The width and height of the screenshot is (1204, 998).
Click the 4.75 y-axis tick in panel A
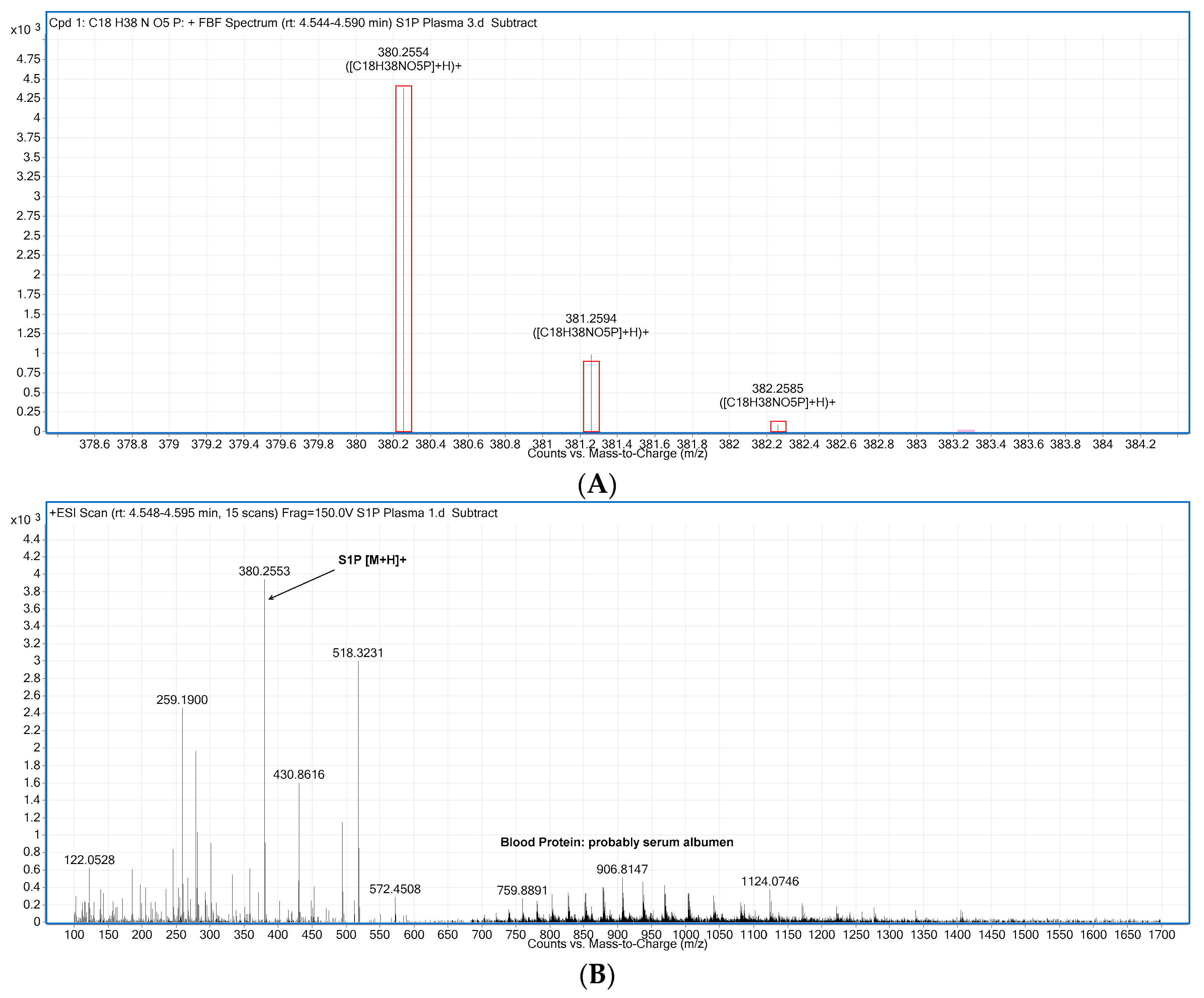coord(29,59)
